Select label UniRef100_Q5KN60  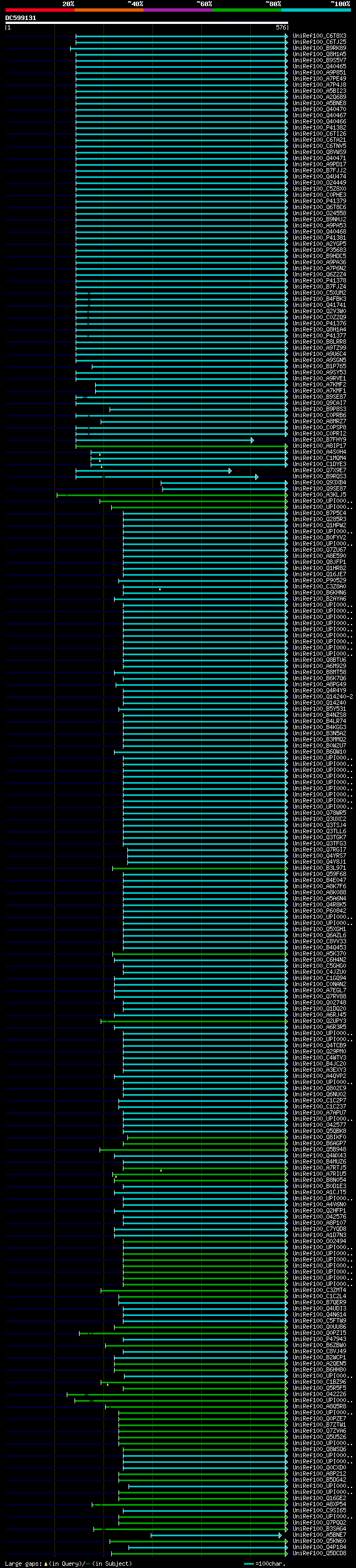click(319, 1542)
